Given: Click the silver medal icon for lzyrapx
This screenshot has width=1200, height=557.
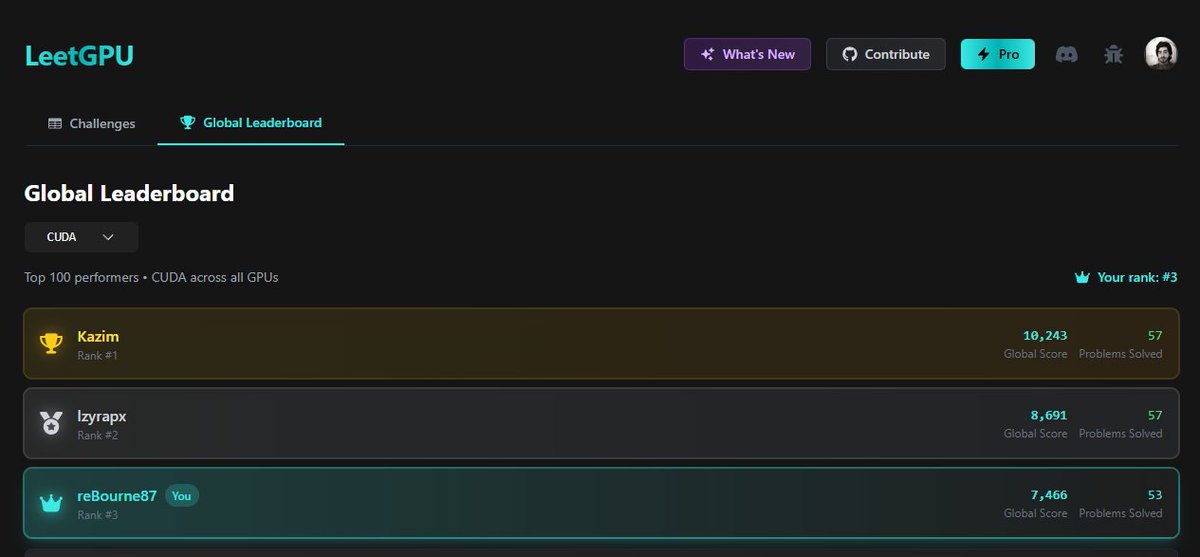Looking at the screenshot, I should coord(51,423).
